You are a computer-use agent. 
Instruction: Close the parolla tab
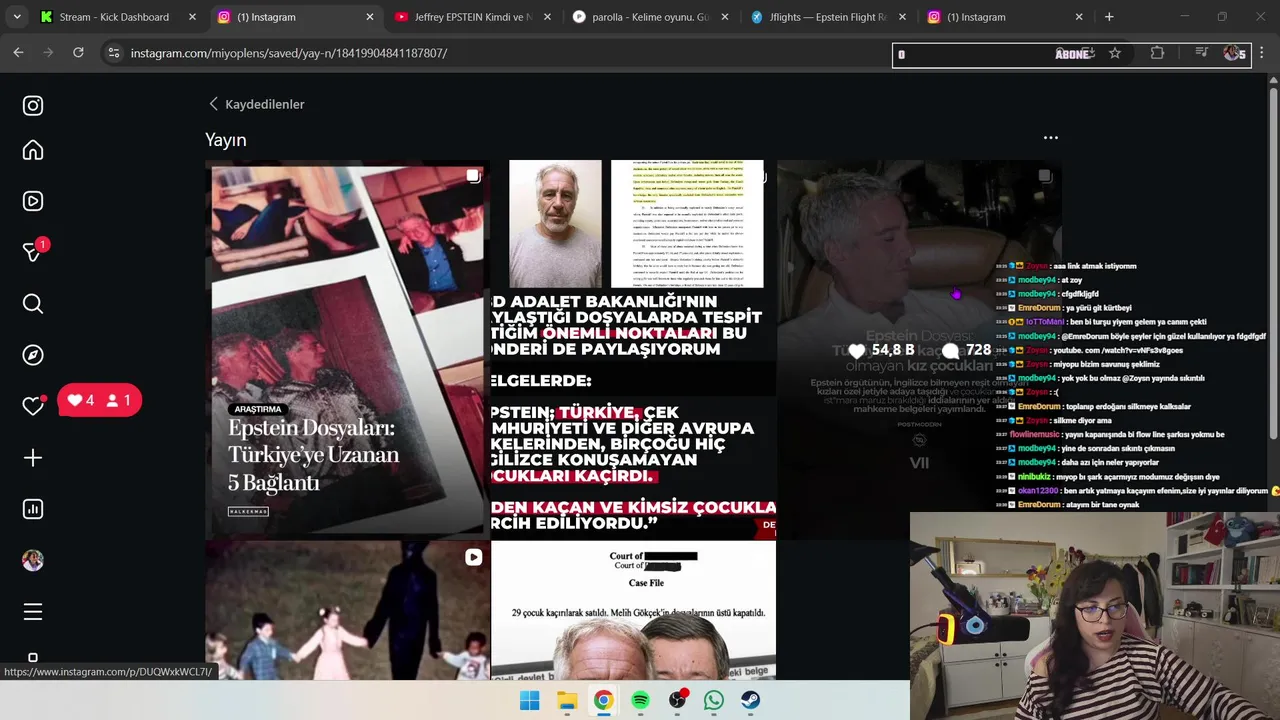click(725, 17)
